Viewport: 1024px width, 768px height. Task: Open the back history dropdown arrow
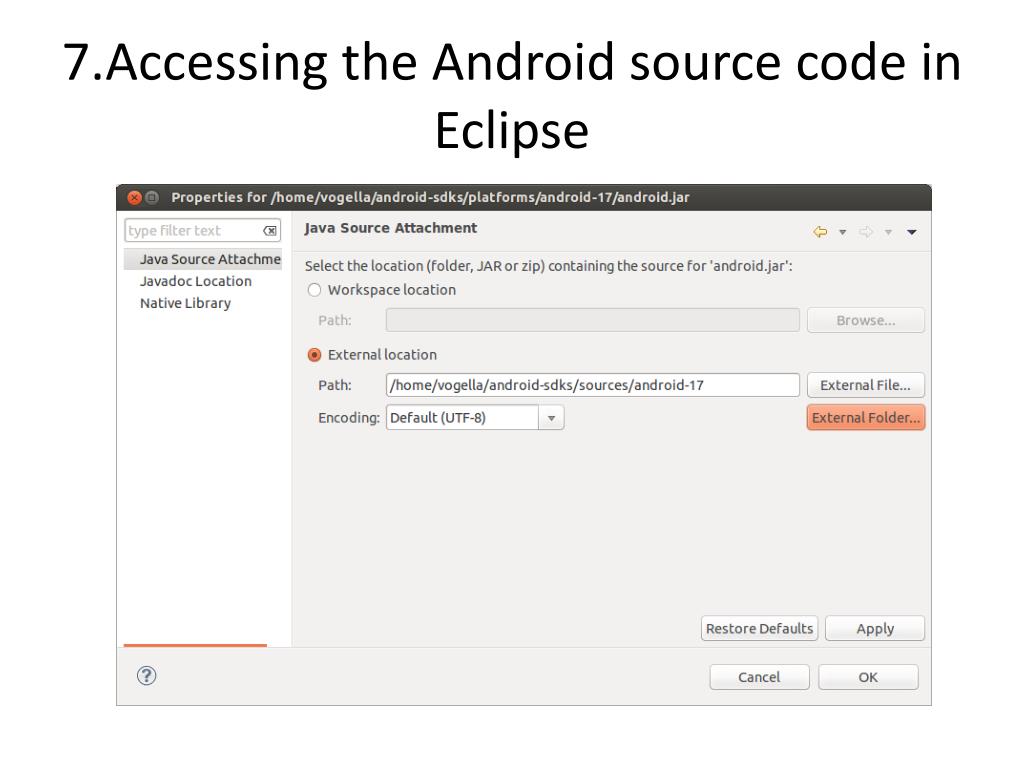coord(842,232)
